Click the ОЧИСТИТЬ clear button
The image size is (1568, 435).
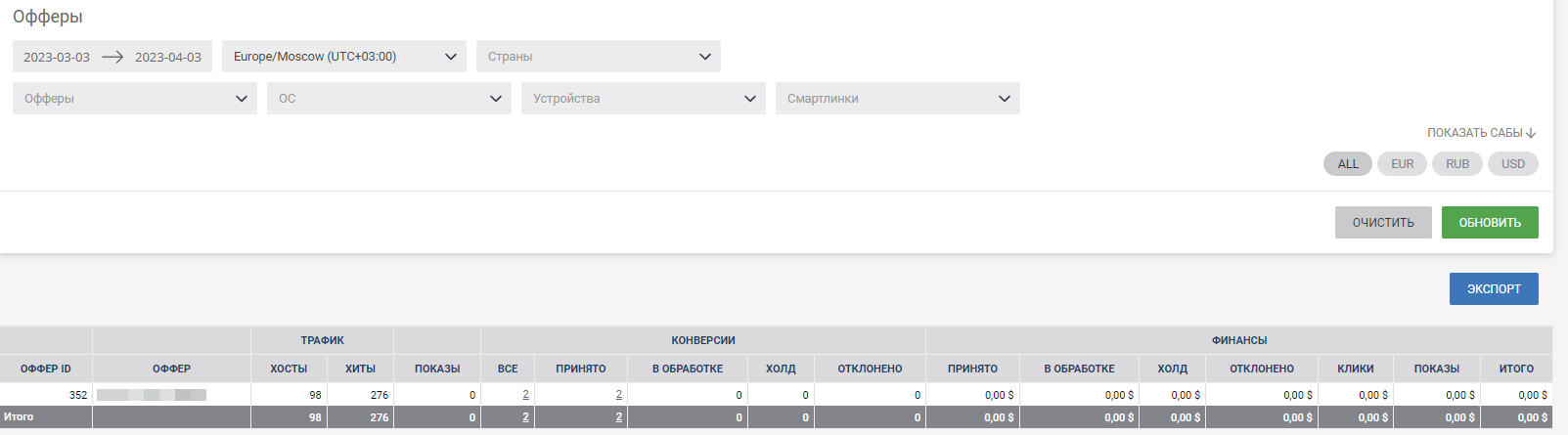click(x=1383, y=223)
